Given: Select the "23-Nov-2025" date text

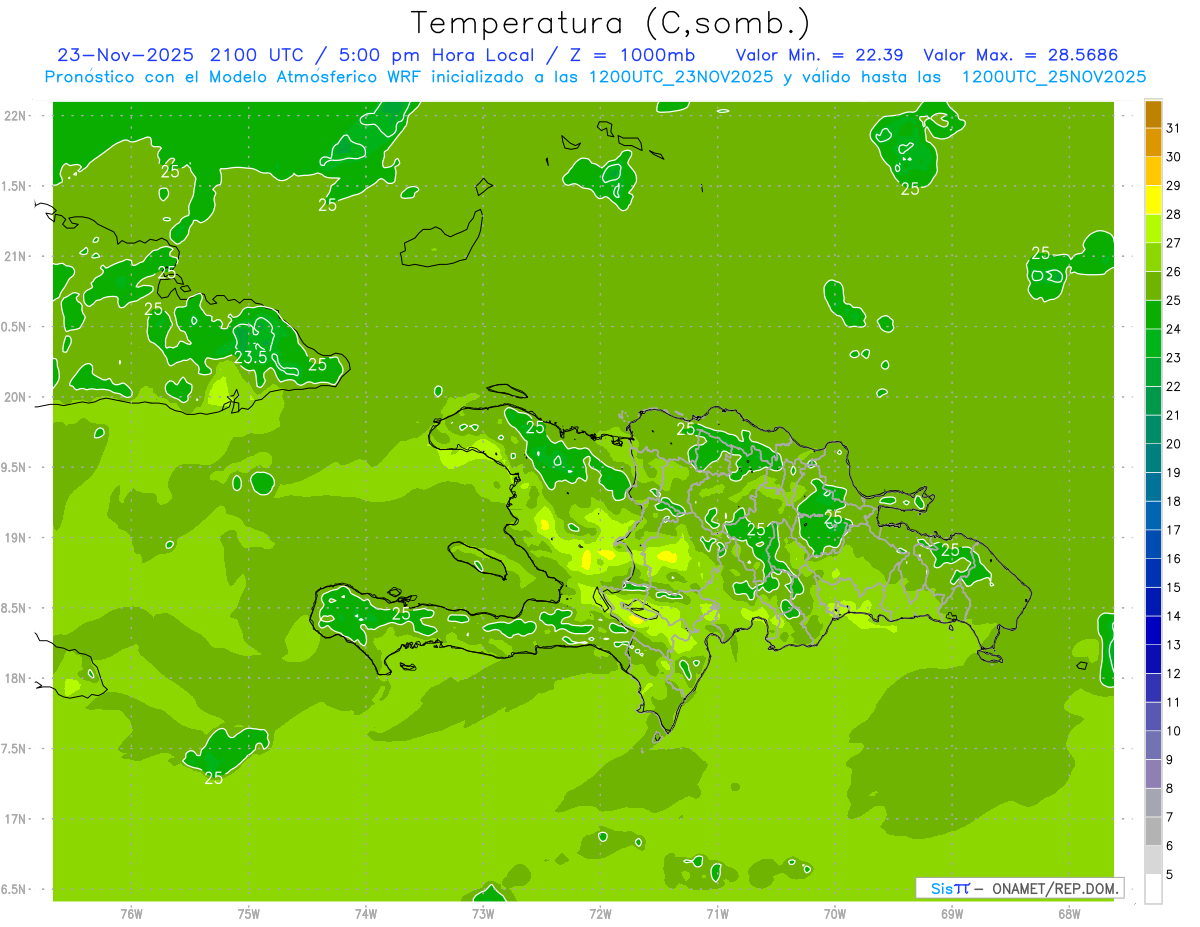Looking at the screenshot, I should pos(127,55).
